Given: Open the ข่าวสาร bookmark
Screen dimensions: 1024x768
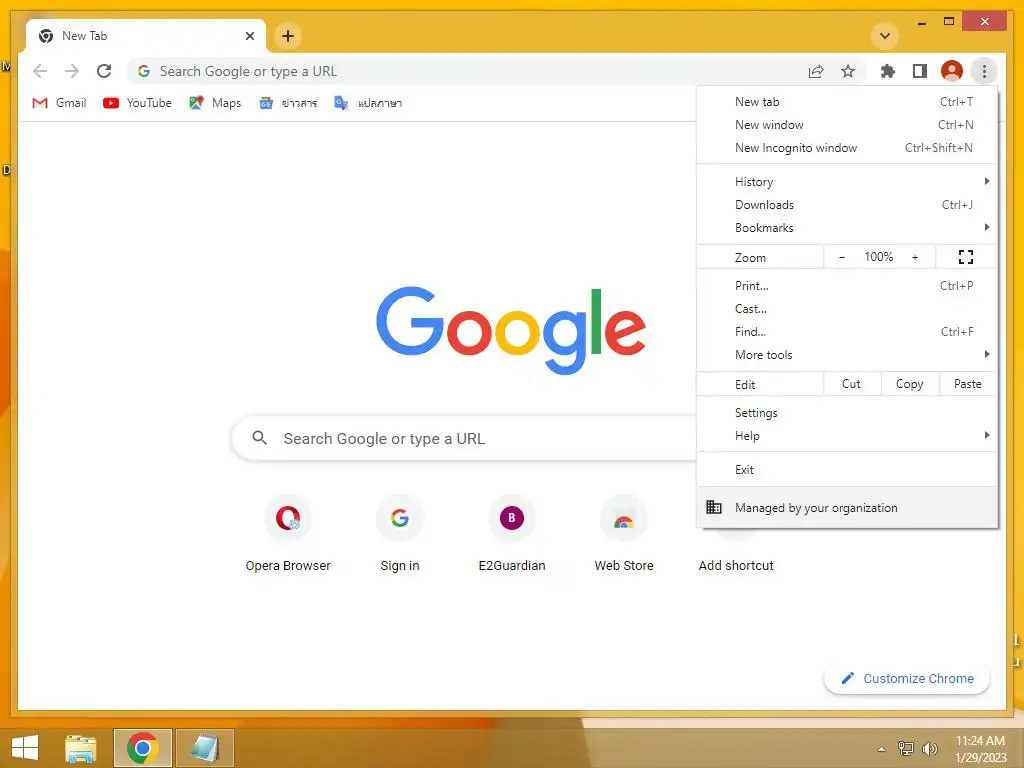Looking at the screenshot, I should pos(288,103).
